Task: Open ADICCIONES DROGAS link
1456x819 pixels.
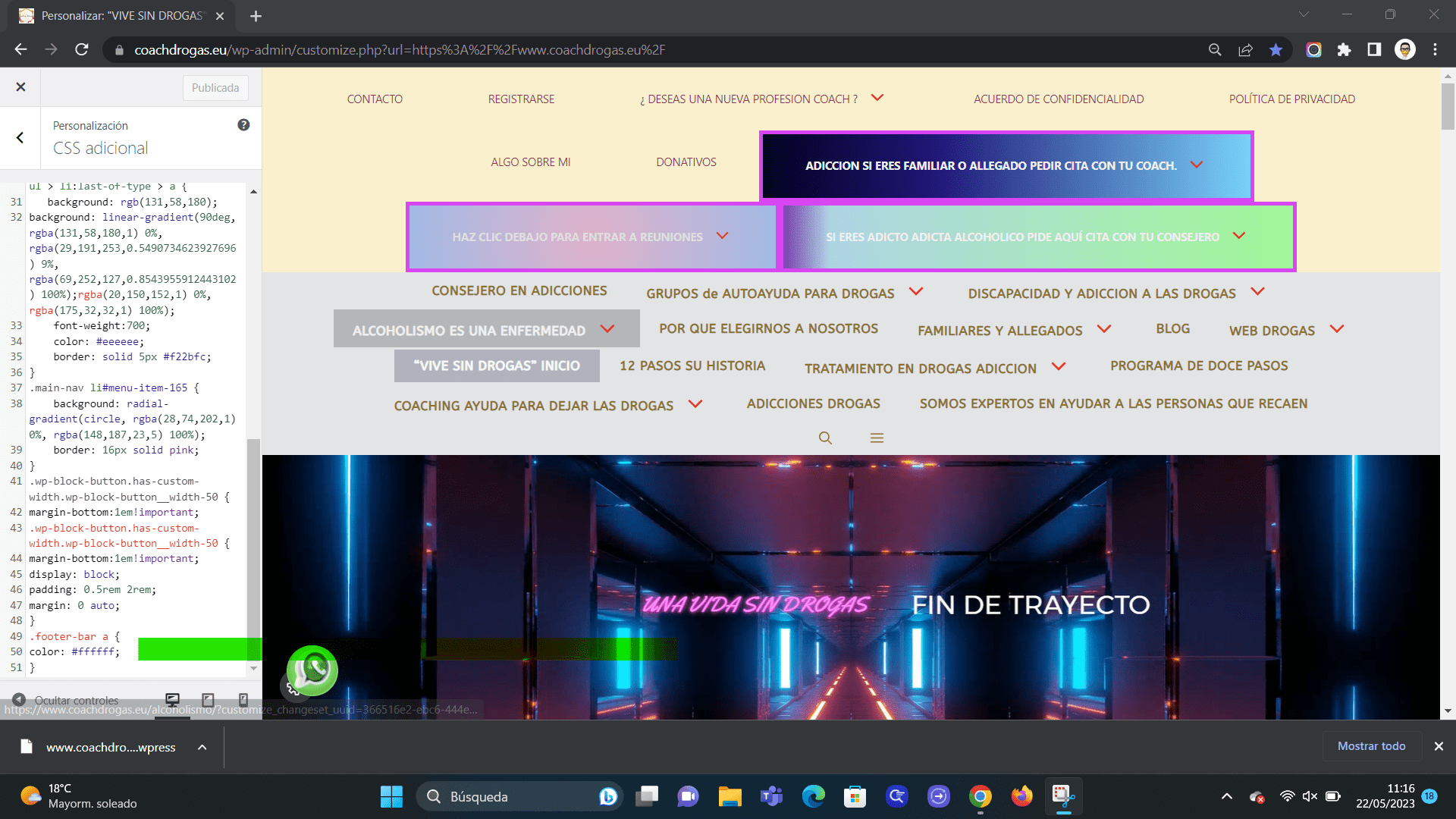Action: (x=813, y=404)
